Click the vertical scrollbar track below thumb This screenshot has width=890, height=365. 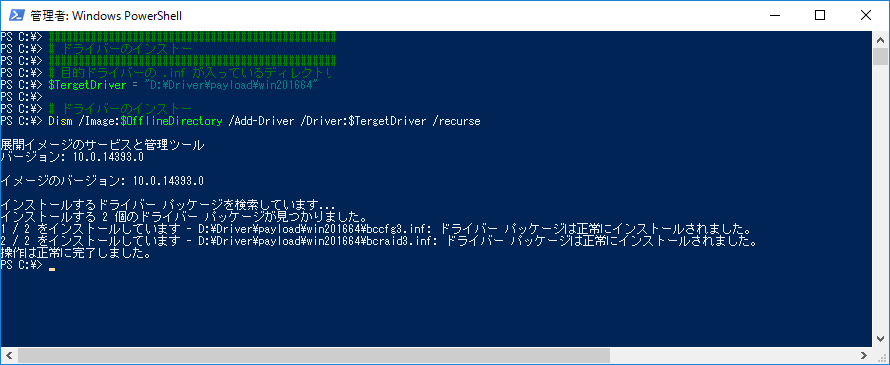880,199
